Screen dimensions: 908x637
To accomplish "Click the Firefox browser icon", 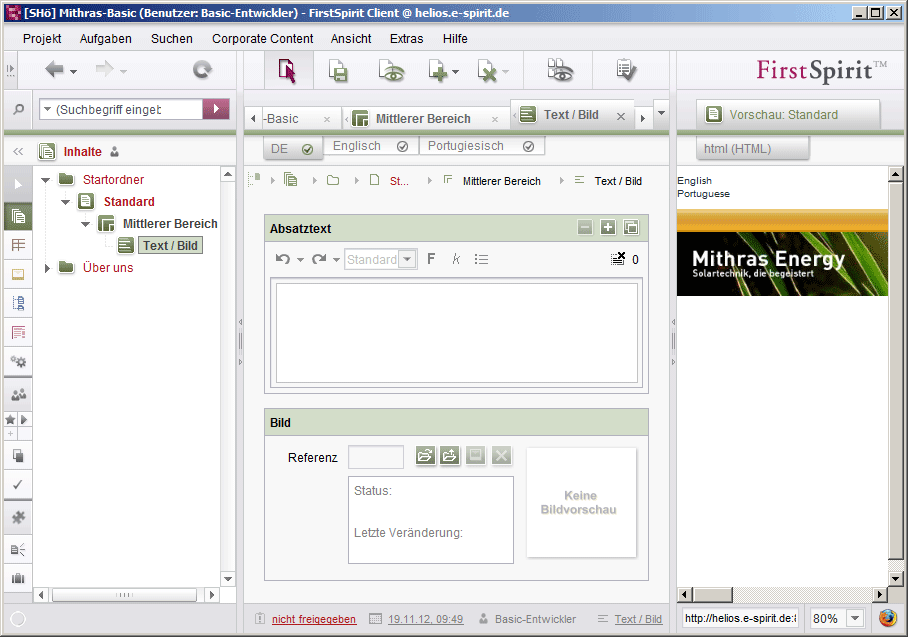I will coord(887,618).
